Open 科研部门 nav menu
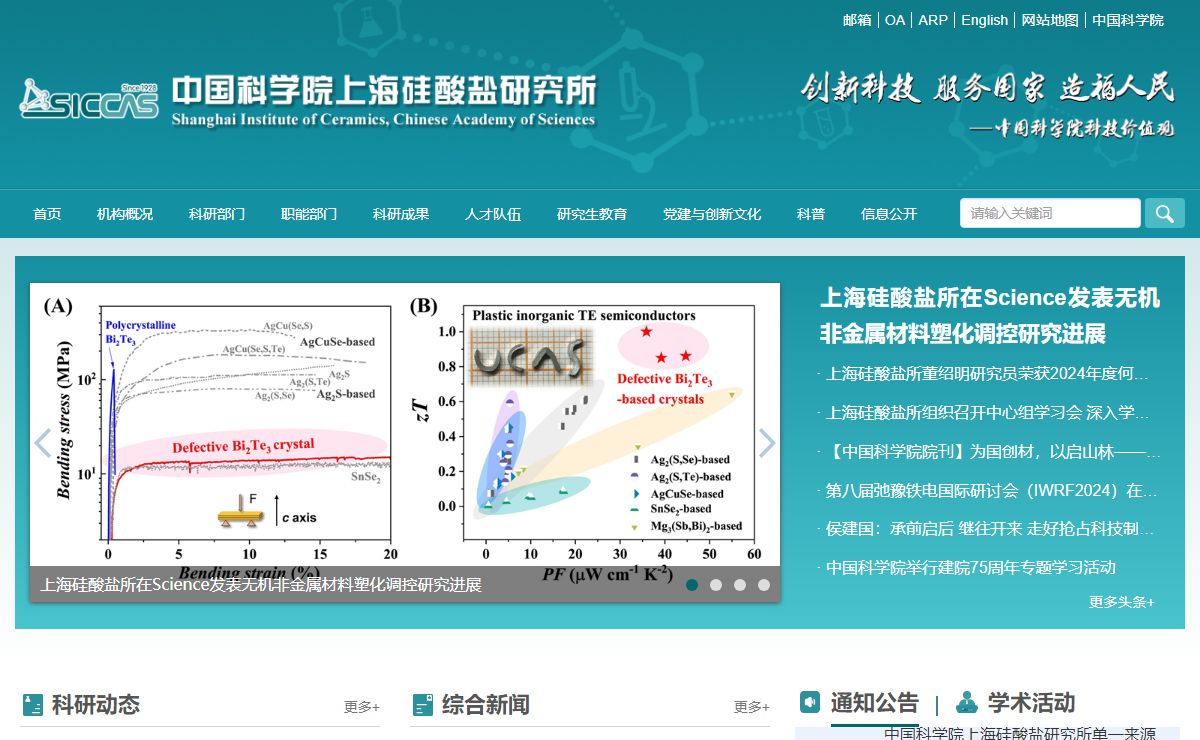This screenshot has width=1200, height=740. [x=217, y=214]
